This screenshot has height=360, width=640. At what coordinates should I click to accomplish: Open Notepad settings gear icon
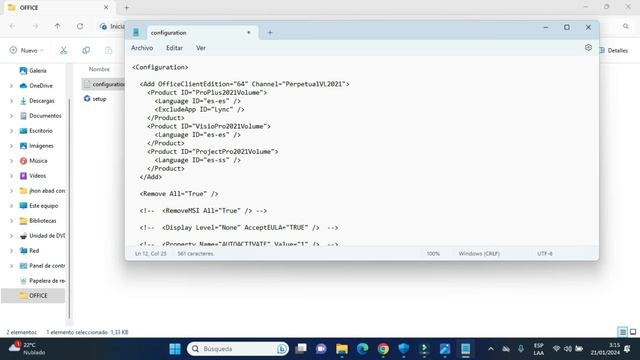tap(588, 48)
